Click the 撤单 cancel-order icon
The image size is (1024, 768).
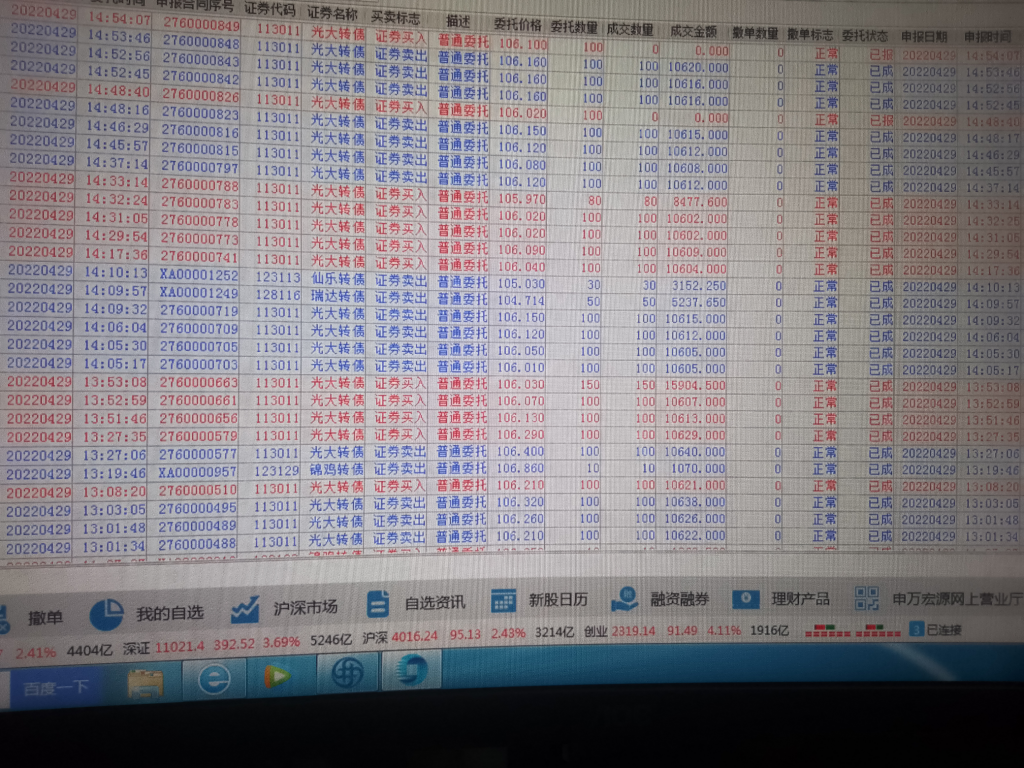point(3,619)
